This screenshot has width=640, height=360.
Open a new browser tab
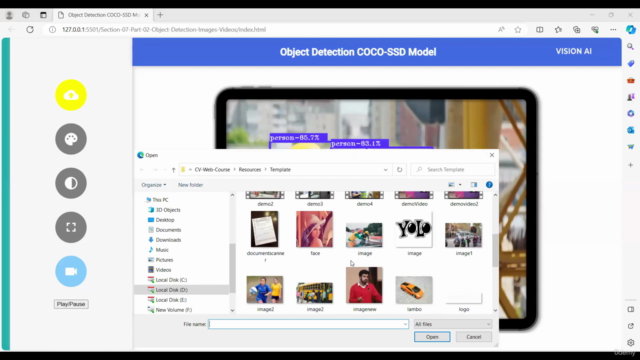[160, 15]
